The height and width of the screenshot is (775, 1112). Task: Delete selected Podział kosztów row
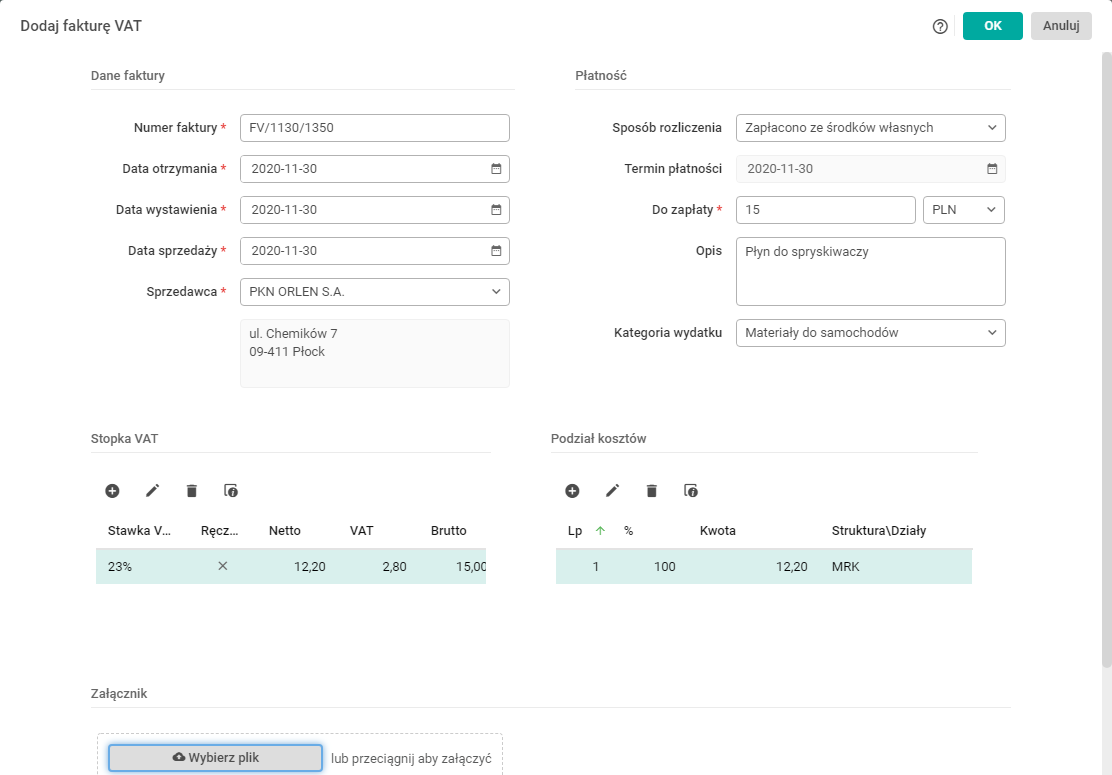(652, 491)
